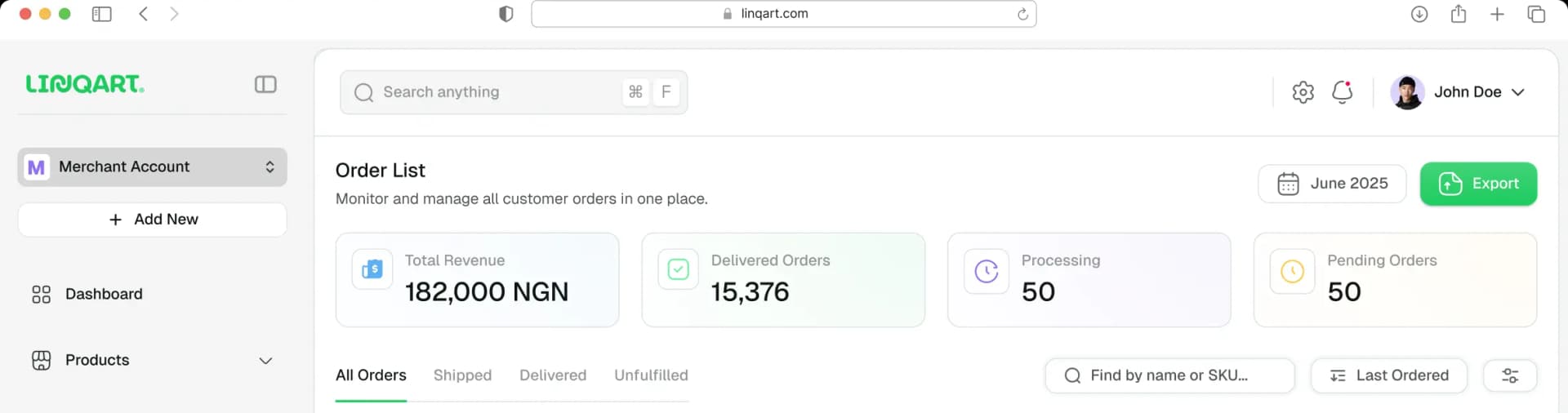Click the Add New button
Screen dimensions: 1568x413
pyautogui.click(x=152, y=220)
